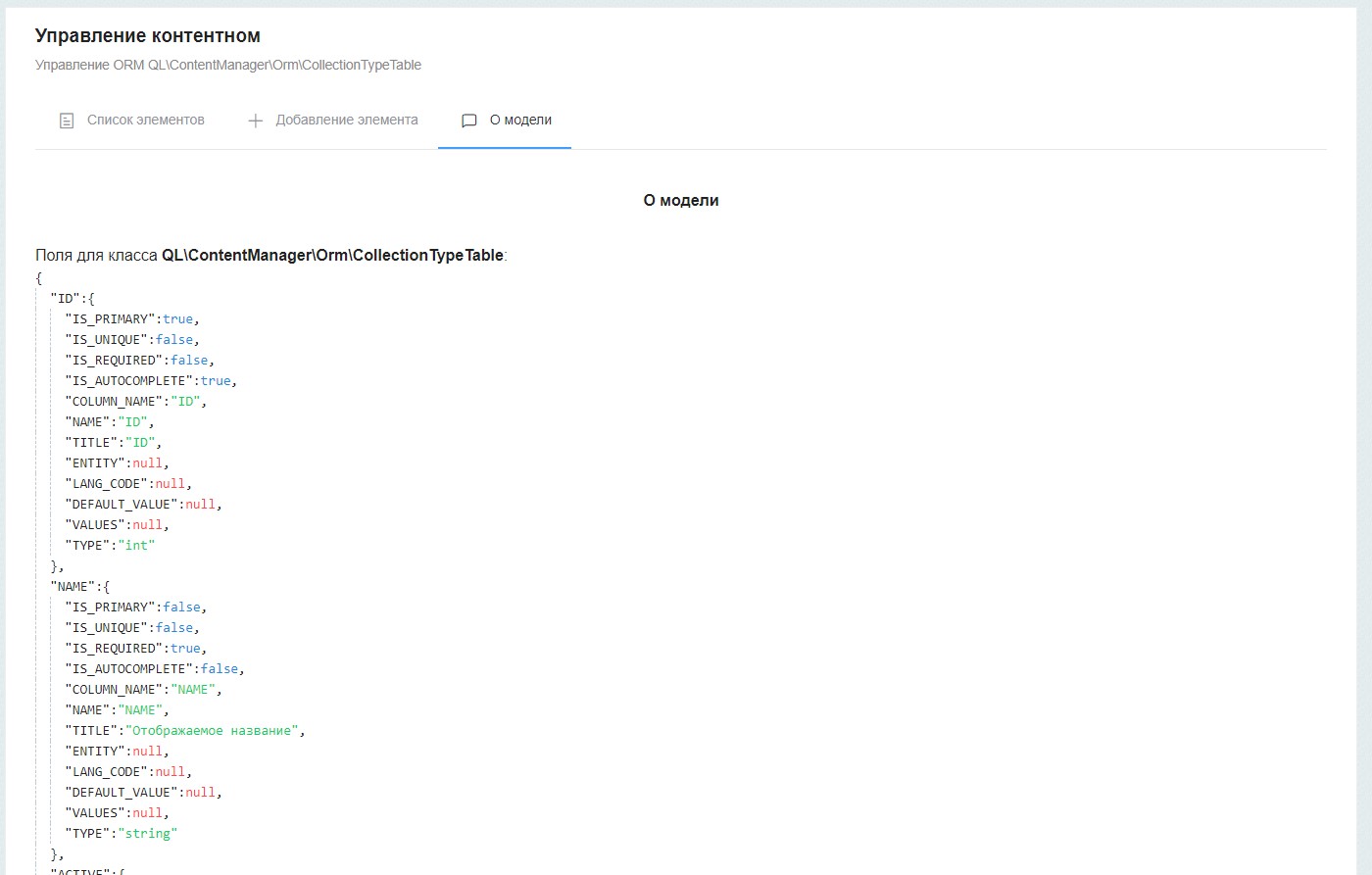Viewport: 1372px width, 875px height.
Task: Click the "ID":{ opening key line
Action: 73,299
